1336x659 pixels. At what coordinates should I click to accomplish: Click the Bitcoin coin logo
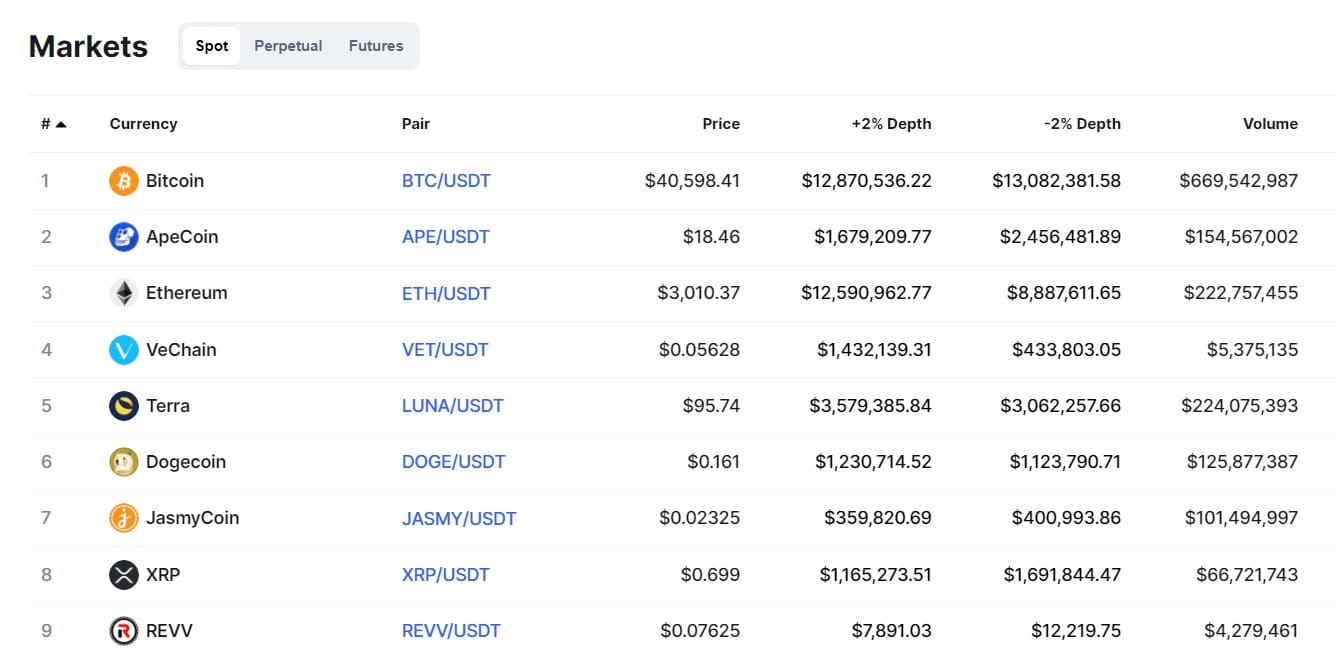tap(123, 181)
